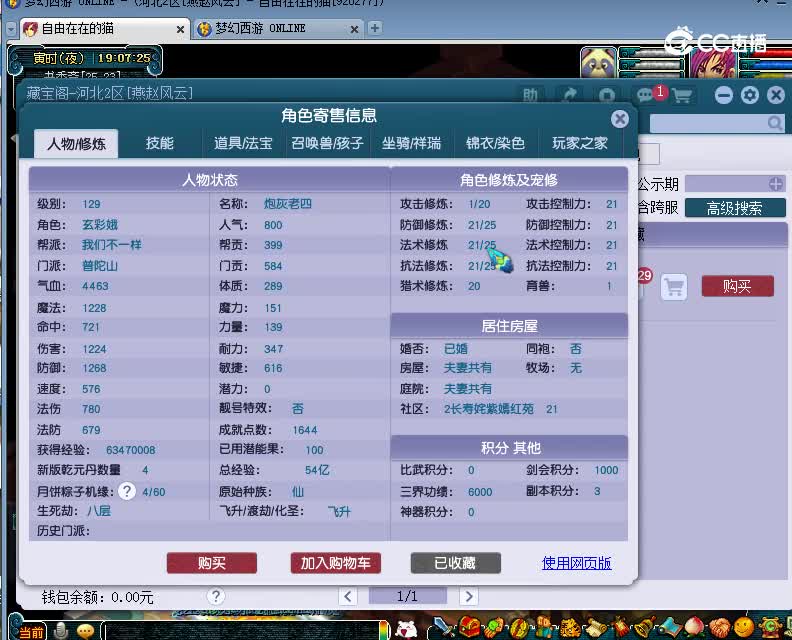Open the 锦衣/染色 tab
Viewport: 792px width, 640px height.
(495, 143)
